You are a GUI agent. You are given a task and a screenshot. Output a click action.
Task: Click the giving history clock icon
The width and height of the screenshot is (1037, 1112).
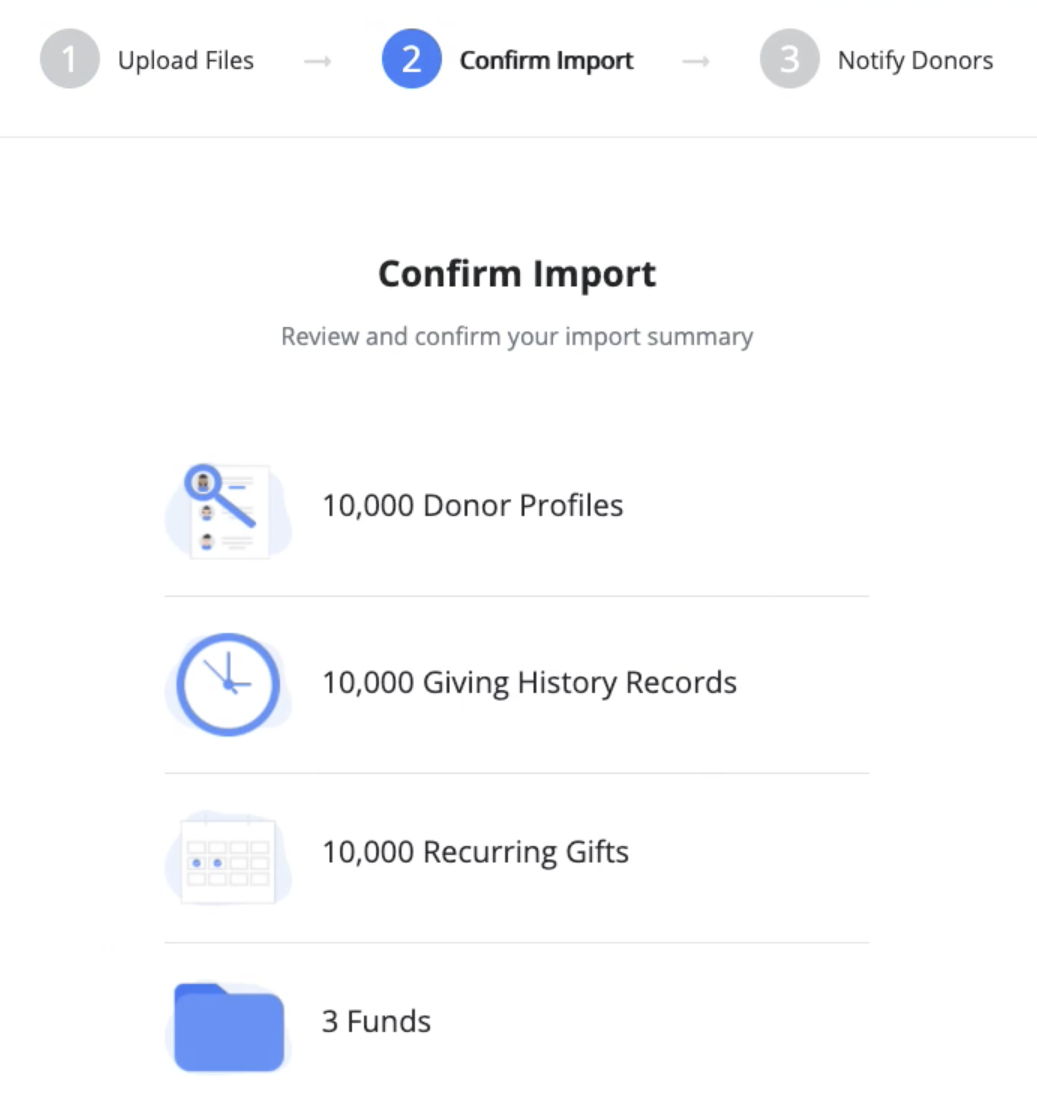[228, 684]
